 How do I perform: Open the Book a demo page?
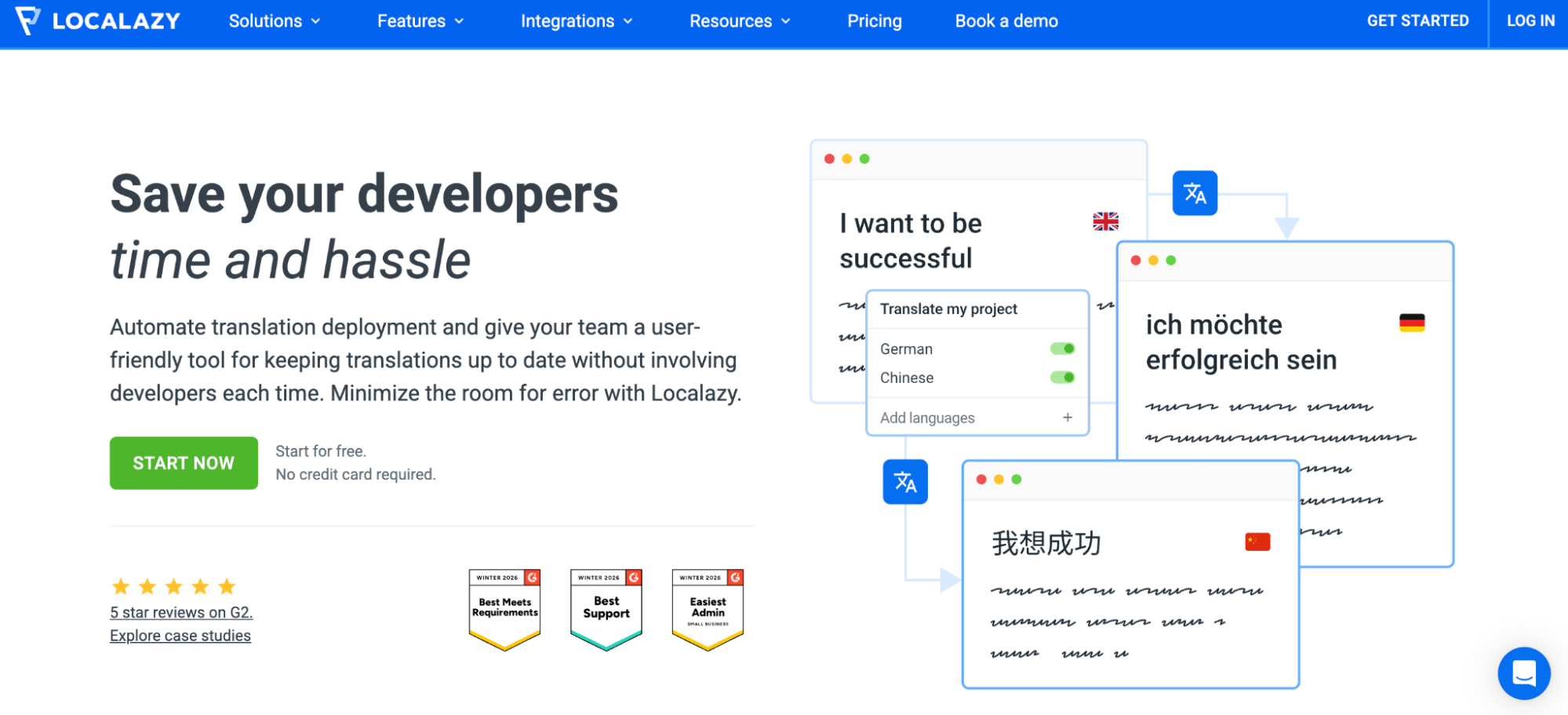pyautogui.click(x=1006, y=21)
